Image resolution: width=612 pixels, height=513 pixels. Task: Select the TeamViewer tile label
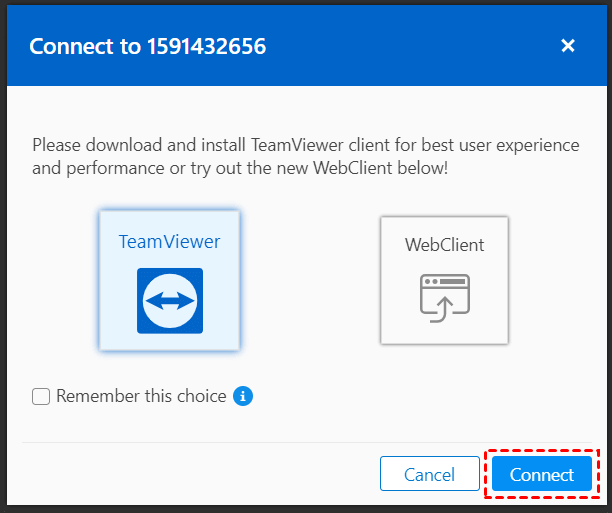[170, 242]
